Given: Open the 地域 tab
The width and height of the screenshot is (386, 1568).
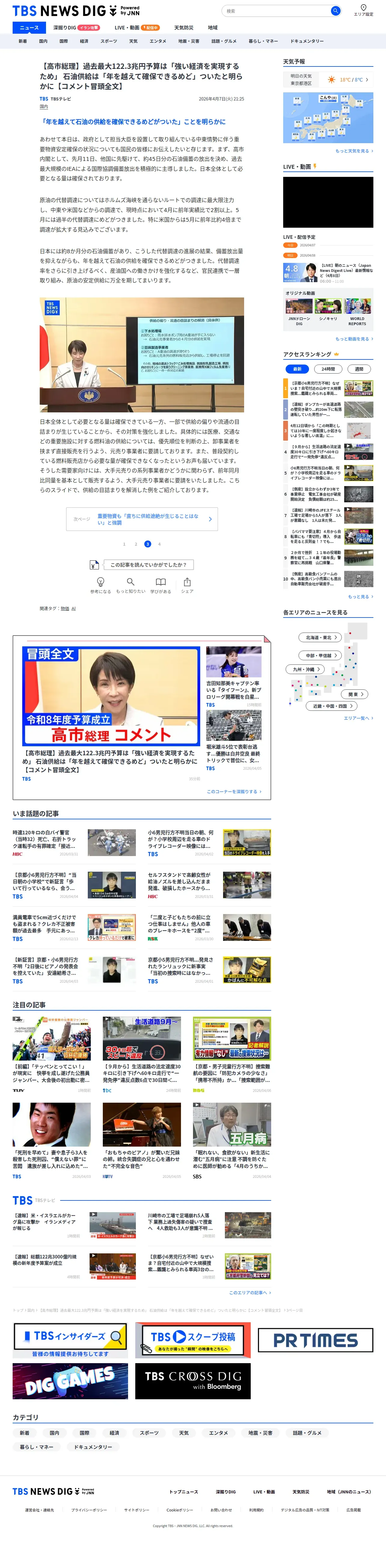Looking at the screenshot, I should pos(213,27).
